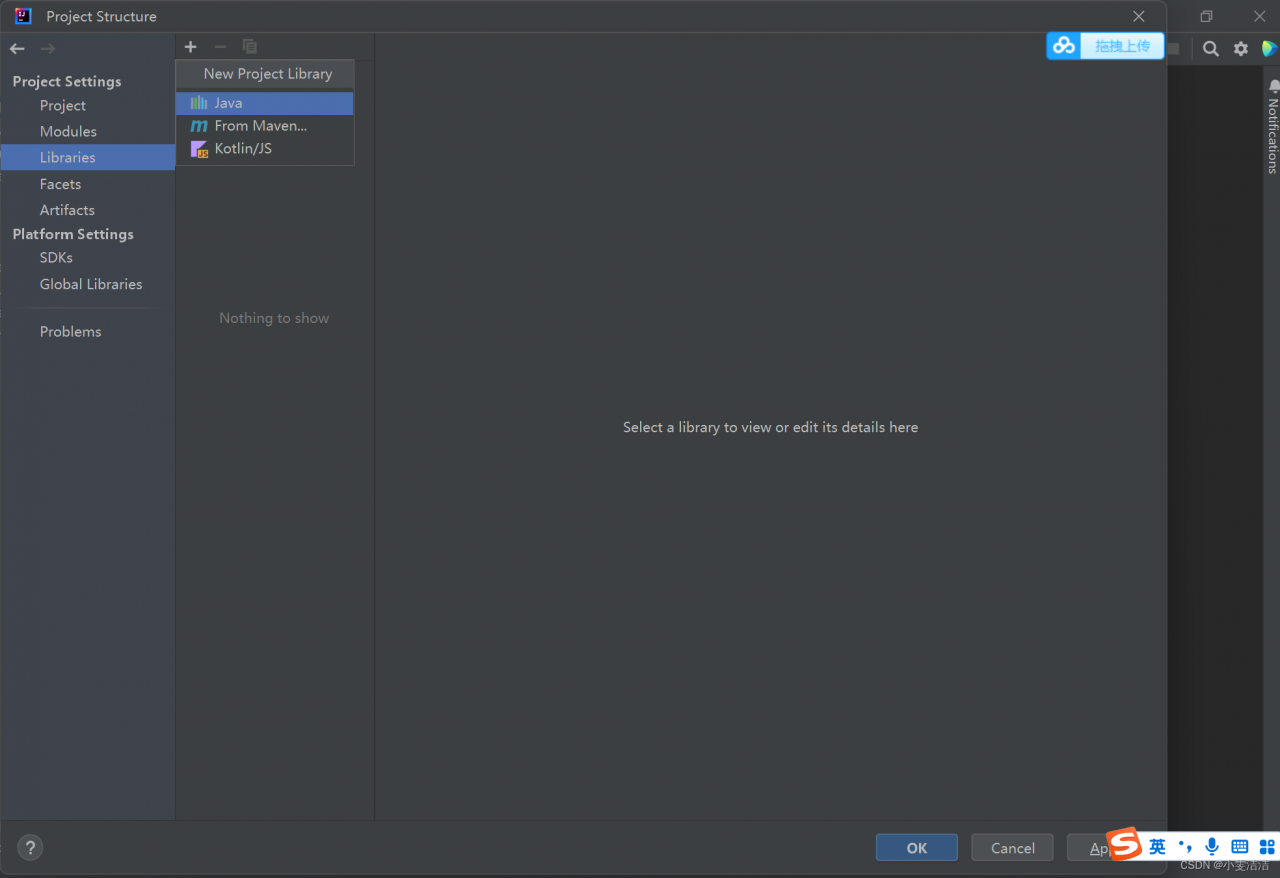Open the Notifications side panel
The width and height of the screenshot is (1280, 878).
pyautogui.click(x=1272, y=126)
